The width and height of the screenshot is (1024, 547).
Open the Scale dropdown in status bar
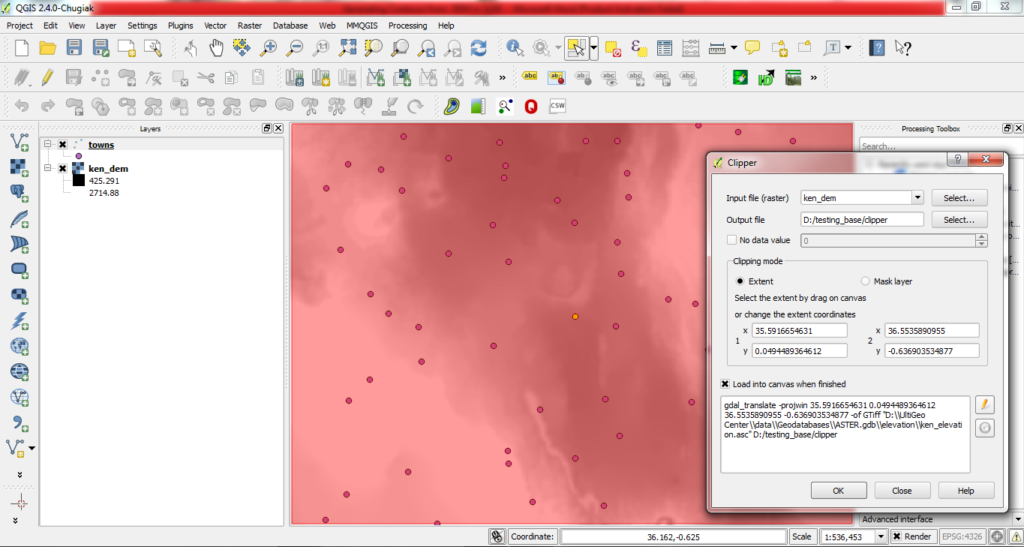click(x=880, y=537)
